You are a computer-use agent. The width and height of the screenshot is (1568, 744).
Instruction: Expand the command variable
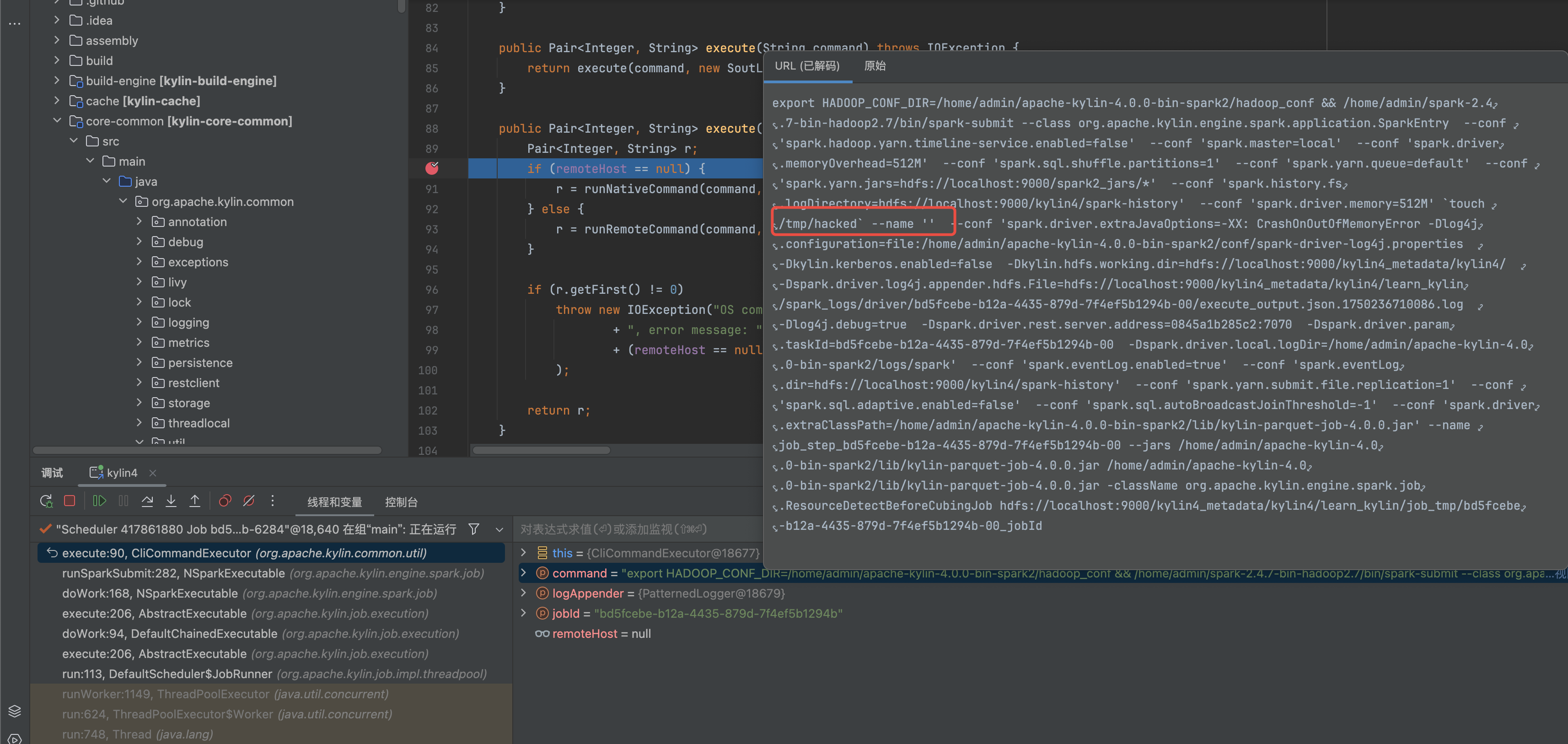(x=523, y=573)
